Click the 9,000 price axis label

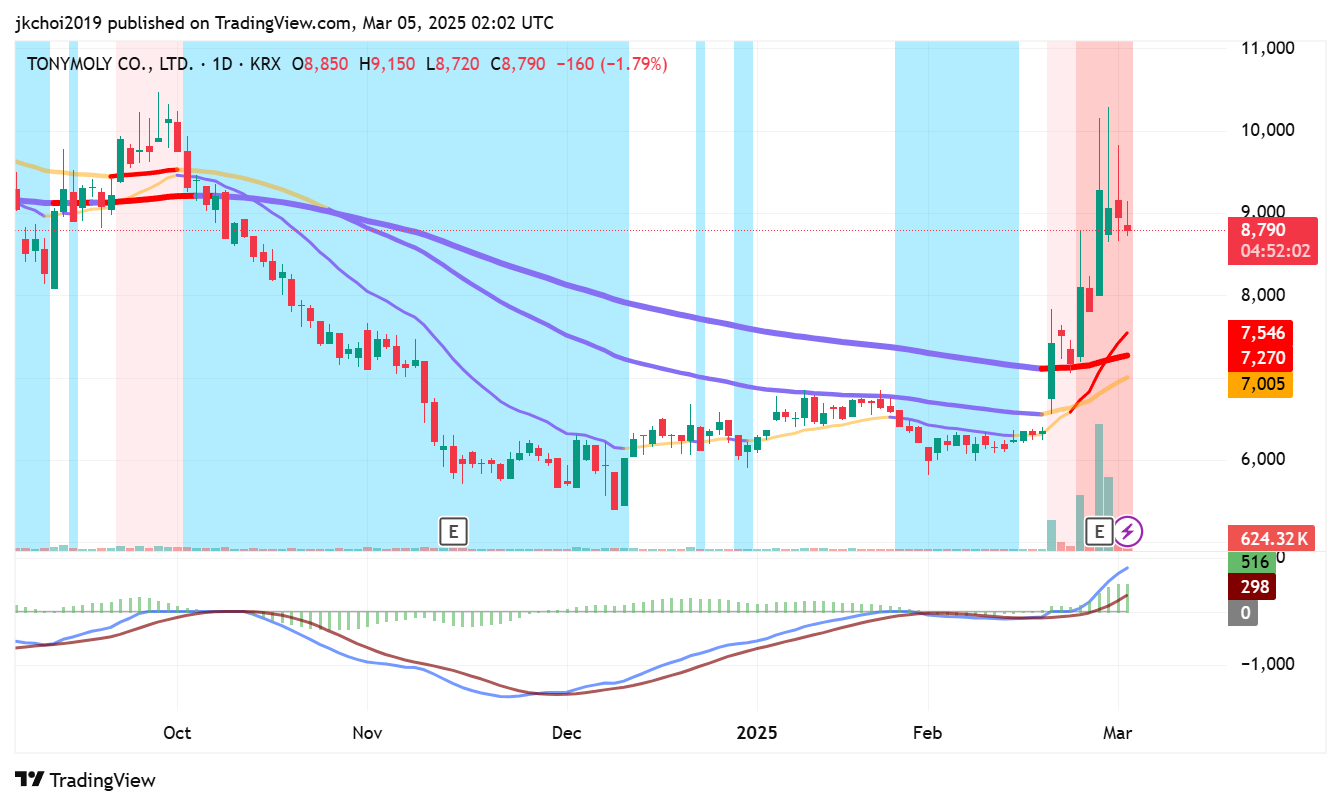point(1263,212)
